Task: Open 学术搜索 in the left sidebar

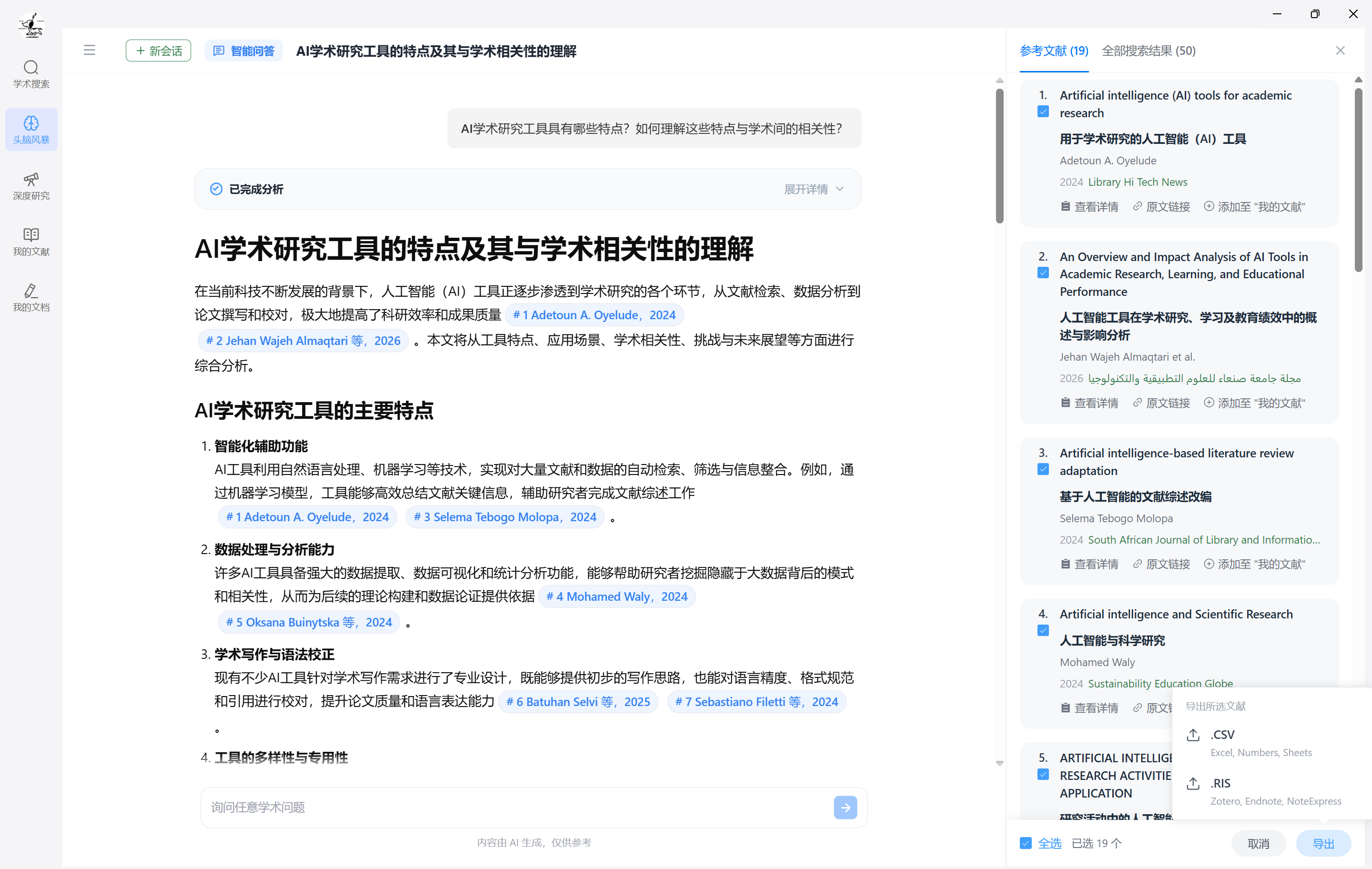Action: (31, 74)
